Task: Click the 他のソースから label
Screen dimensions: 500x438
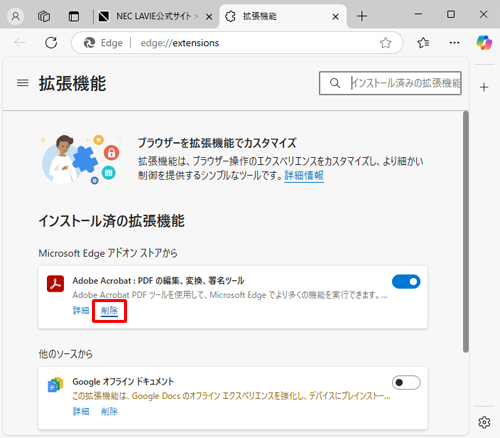Action: click(x=66, y=354)
